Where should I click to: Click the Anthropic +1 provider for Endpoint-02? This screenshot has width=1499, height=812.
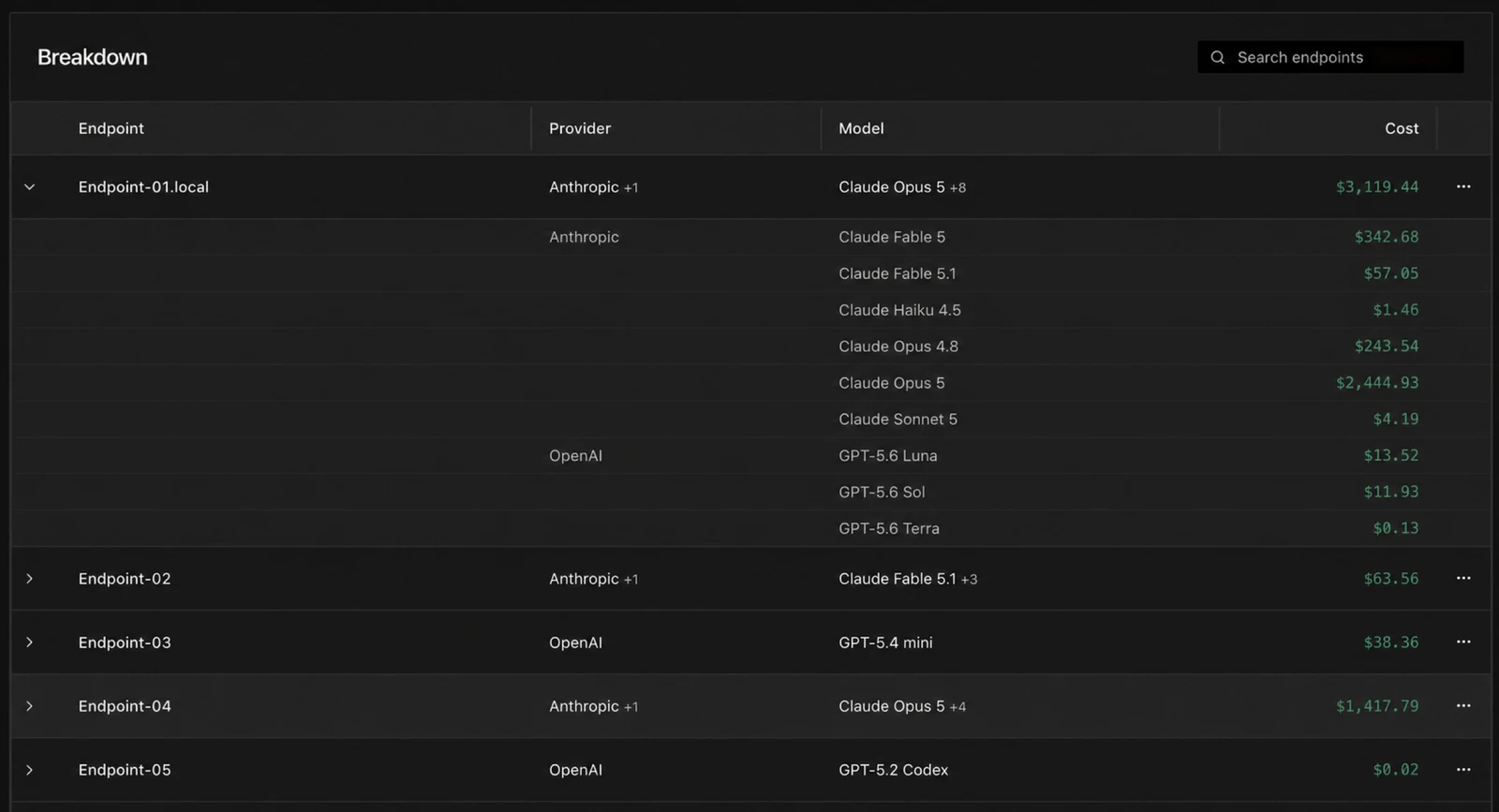(593, 579)
